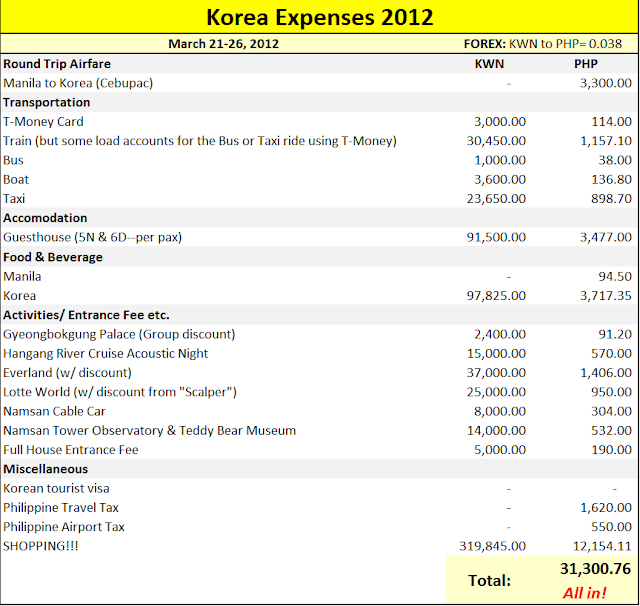
Task: Select the 5,000.00 KWN Full House value
Action: (500, 450)
